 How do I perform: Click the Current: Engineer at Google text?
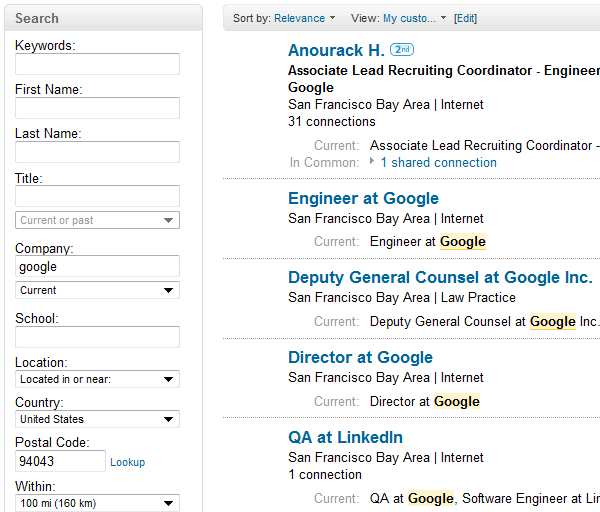[x=400, y=241]
